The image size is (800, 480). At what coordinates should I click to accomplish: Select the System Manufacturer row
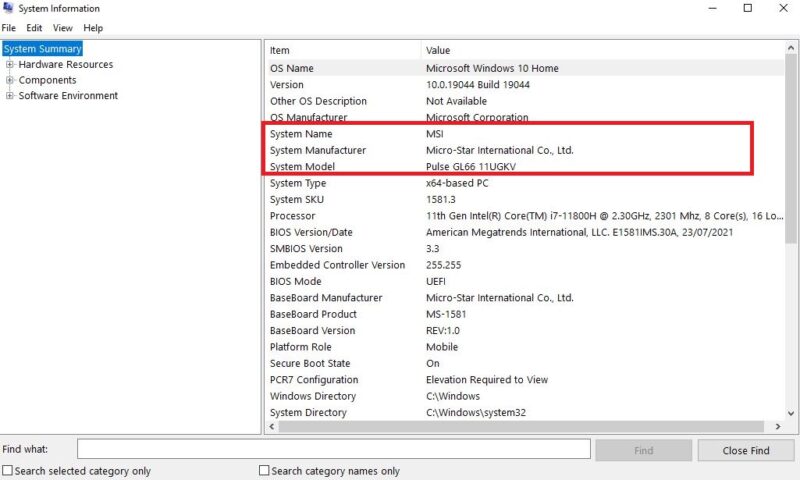click(526, 150)
